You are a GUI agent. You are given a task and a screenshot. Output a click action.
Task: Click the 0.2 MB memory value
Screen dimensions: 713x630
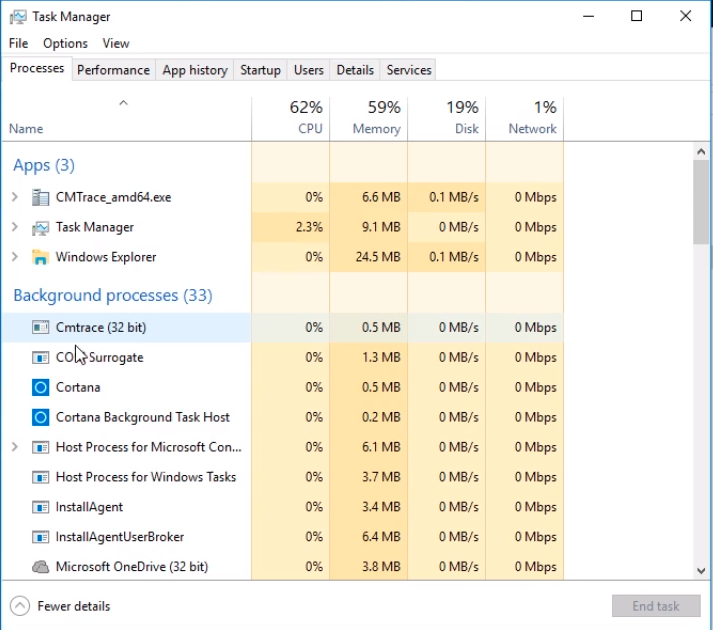(381, 417)
